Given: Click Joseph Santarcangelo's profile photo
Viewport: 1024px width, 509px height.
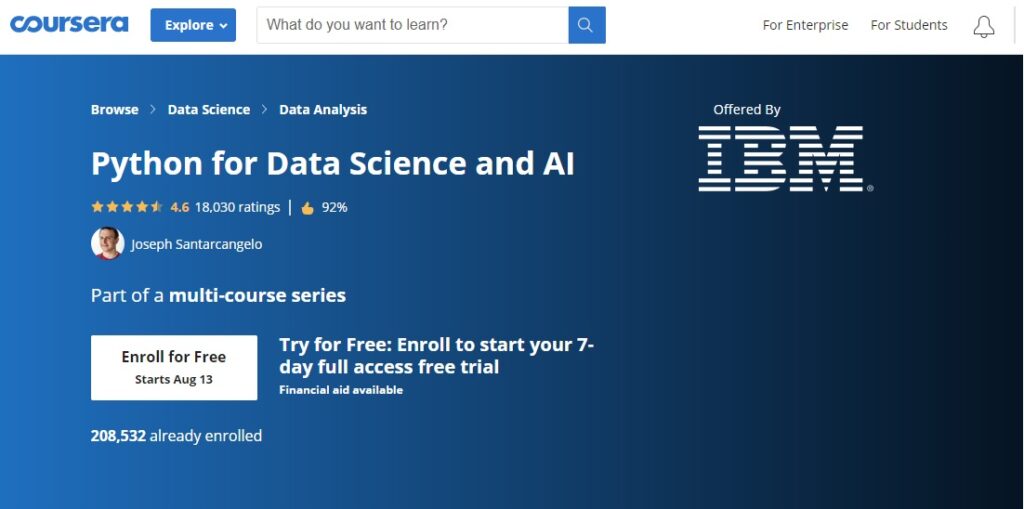Looking at the screenshot, I should point(108,244).
